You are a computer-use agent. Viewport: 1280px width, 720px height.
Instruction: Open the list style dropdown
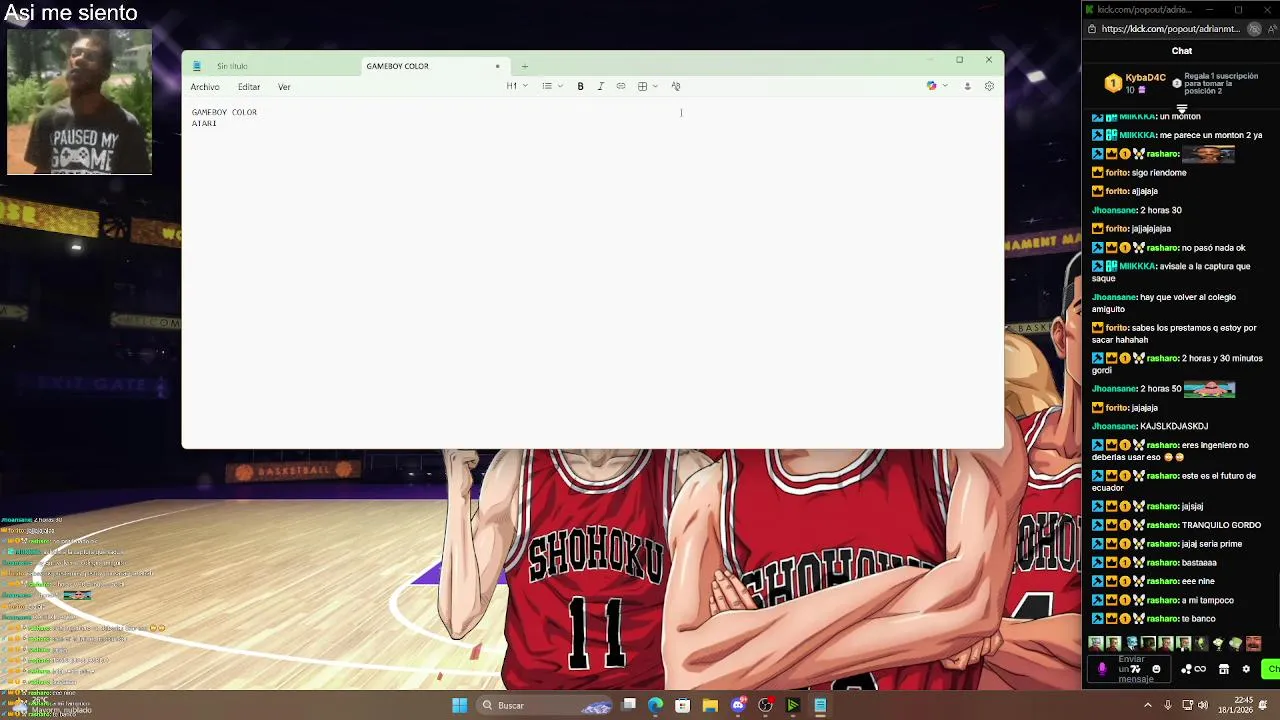[552, 86]
